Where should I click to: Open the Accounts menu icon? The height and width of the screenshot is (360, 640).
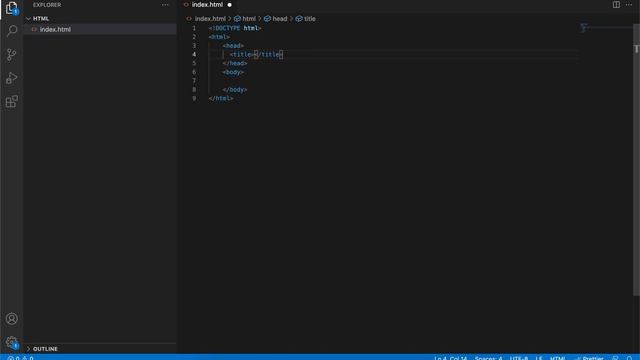pos(11,318)
